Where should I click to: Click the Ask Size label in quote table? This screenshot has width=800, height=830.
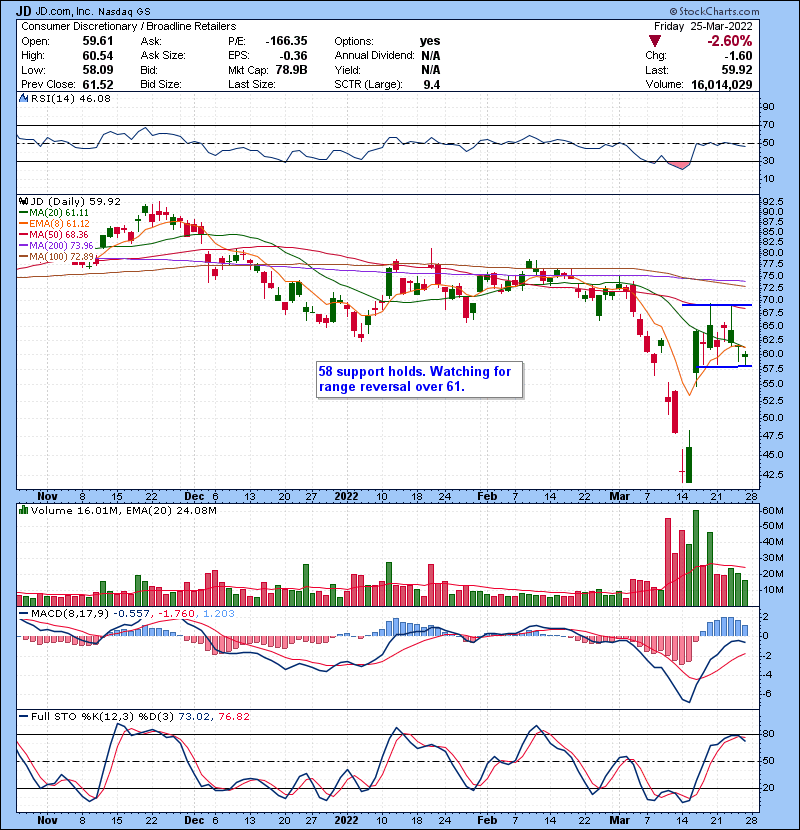pos(163,56)
